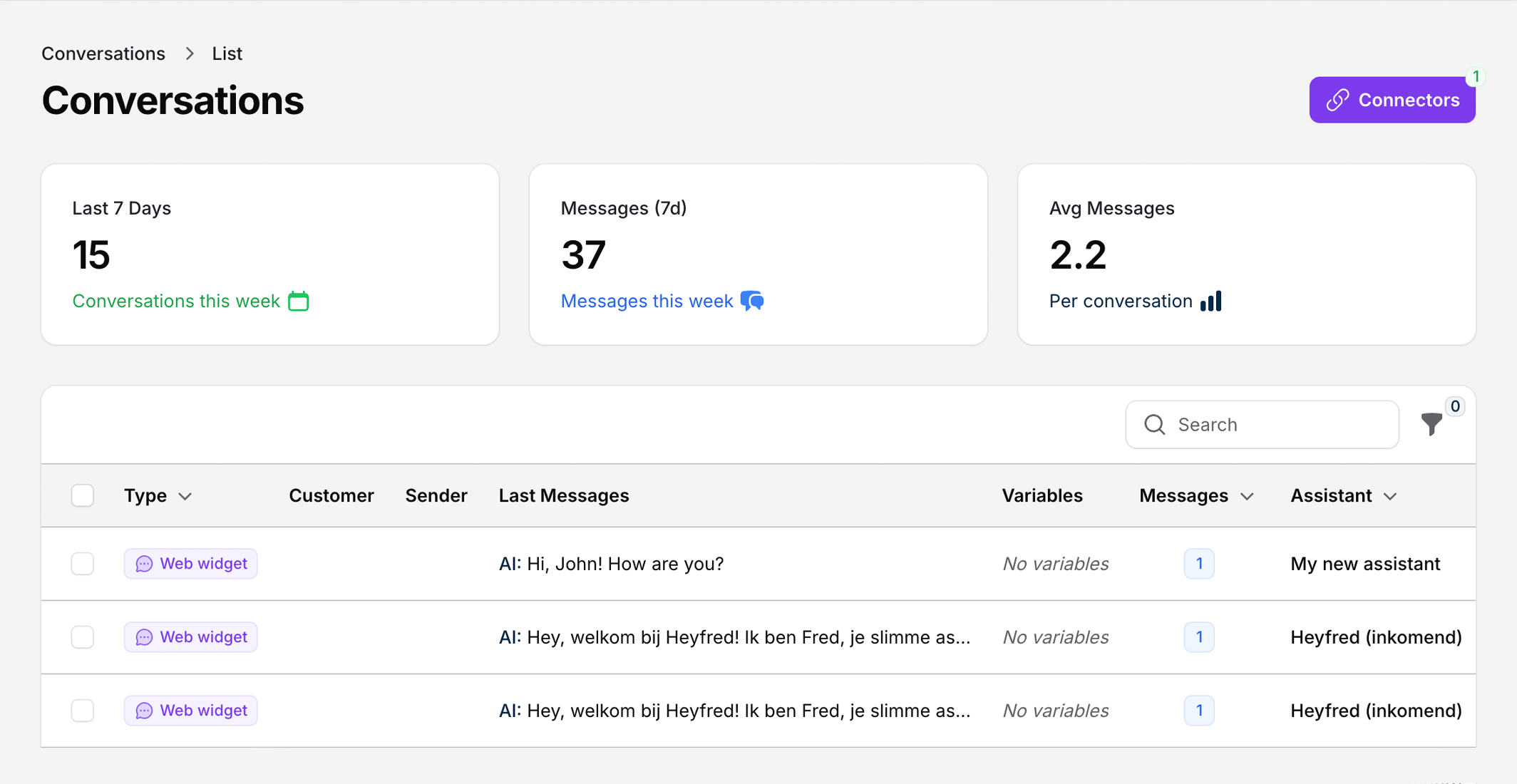This screenshot has height=784, width=1517.
Task: Check the select-all checkbox in table header
Action: point(82,495)
